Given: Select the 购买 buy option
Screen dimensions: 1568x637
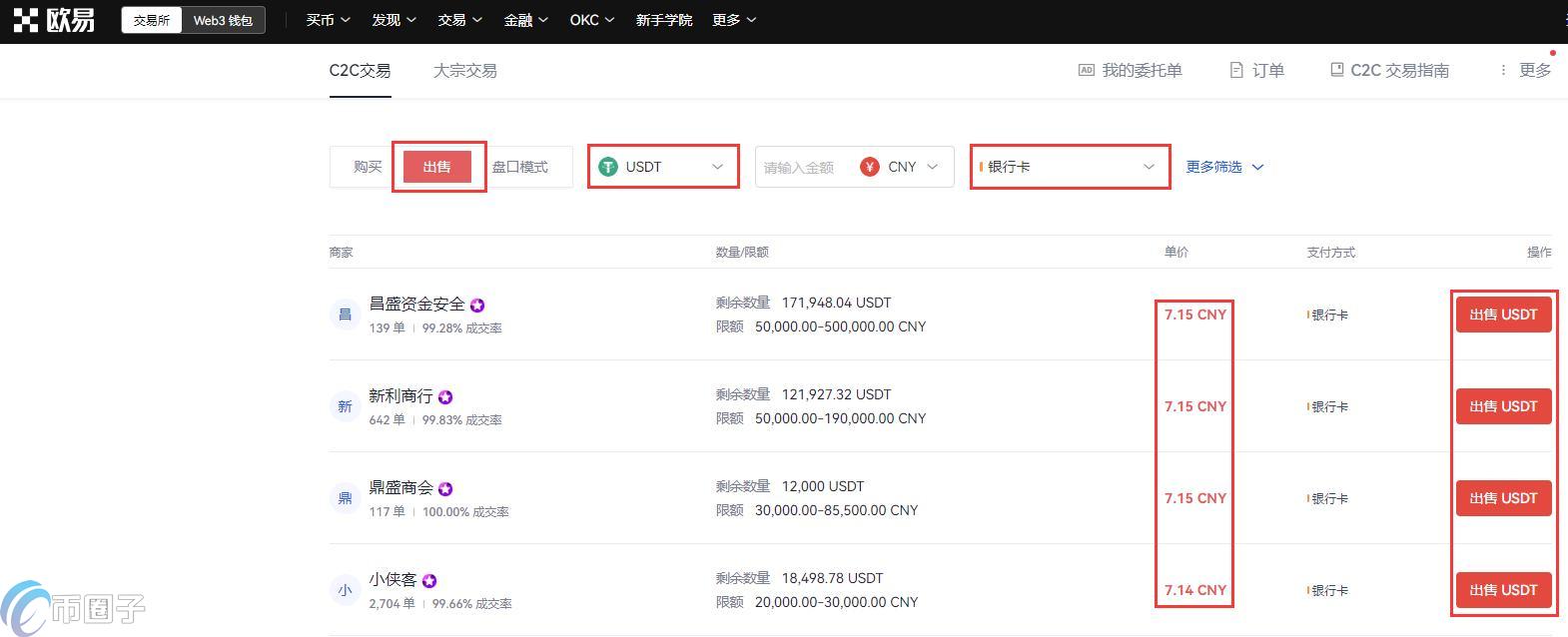Looking at the screenshot, I should point(367,167).
